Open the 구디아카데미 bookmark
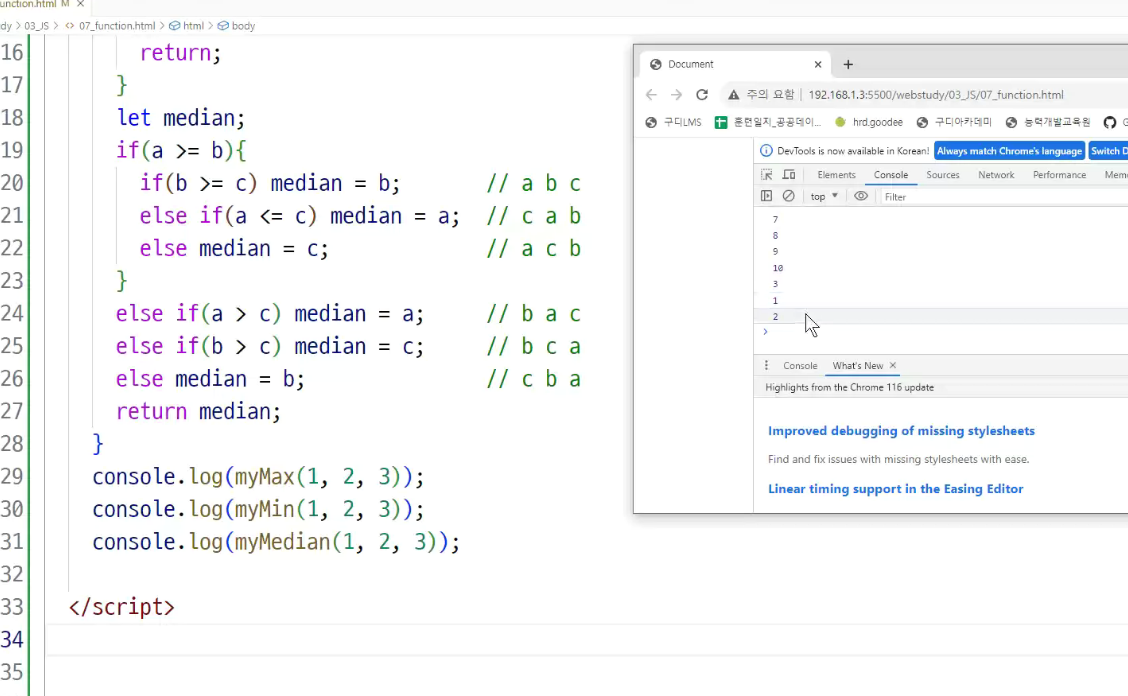 click(955, 122)
